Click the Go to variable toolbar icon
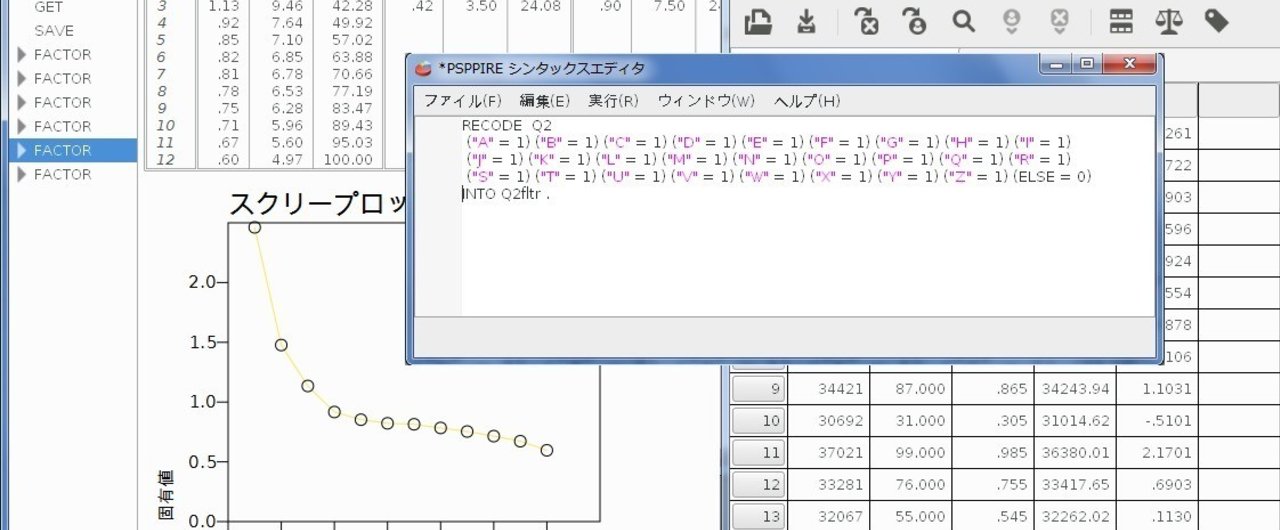 point(866,21)
